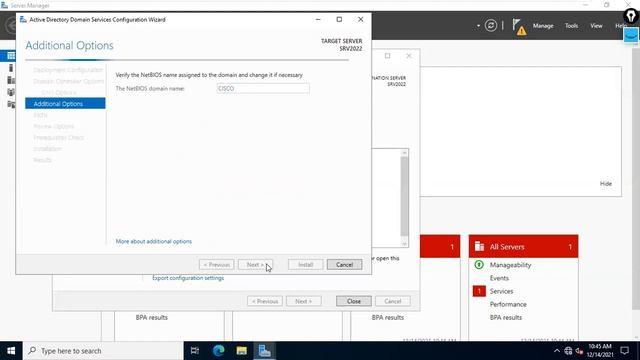Open Dashboard icon in Server Manager sidebar
640x360 pixels.
click(x=11, y=56)
